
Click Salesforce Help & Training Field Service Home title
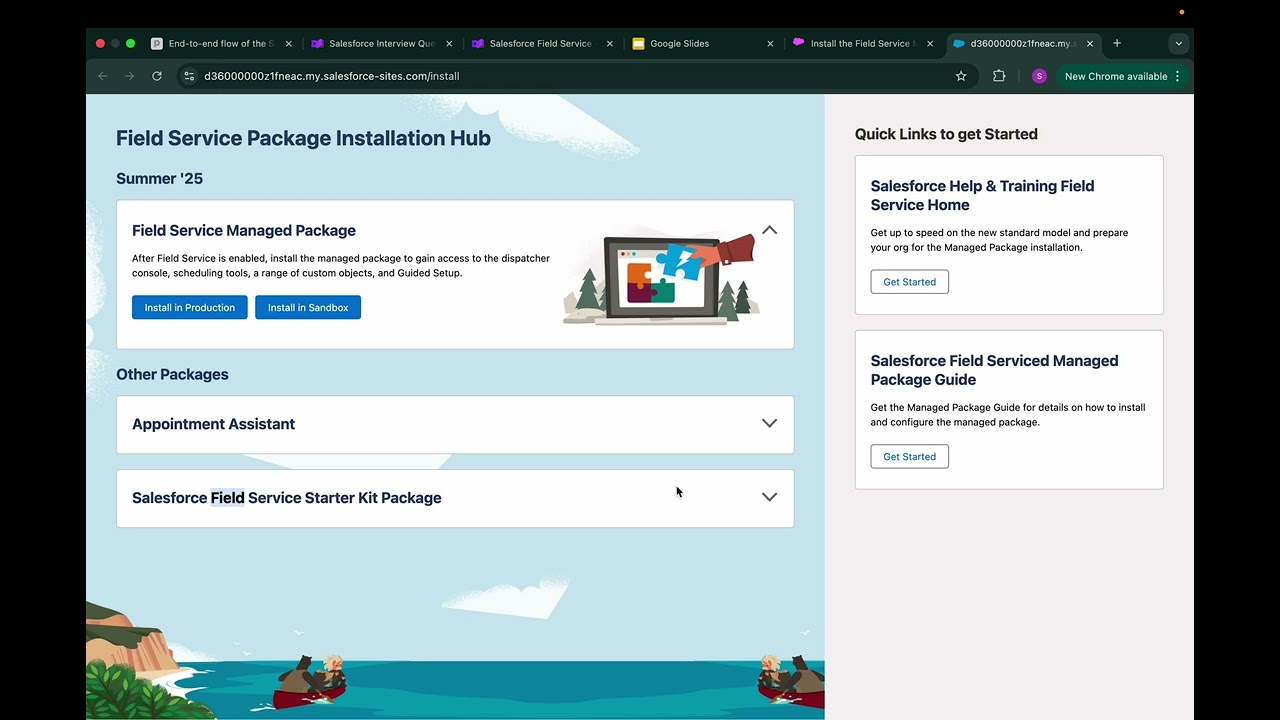(982, 195)
